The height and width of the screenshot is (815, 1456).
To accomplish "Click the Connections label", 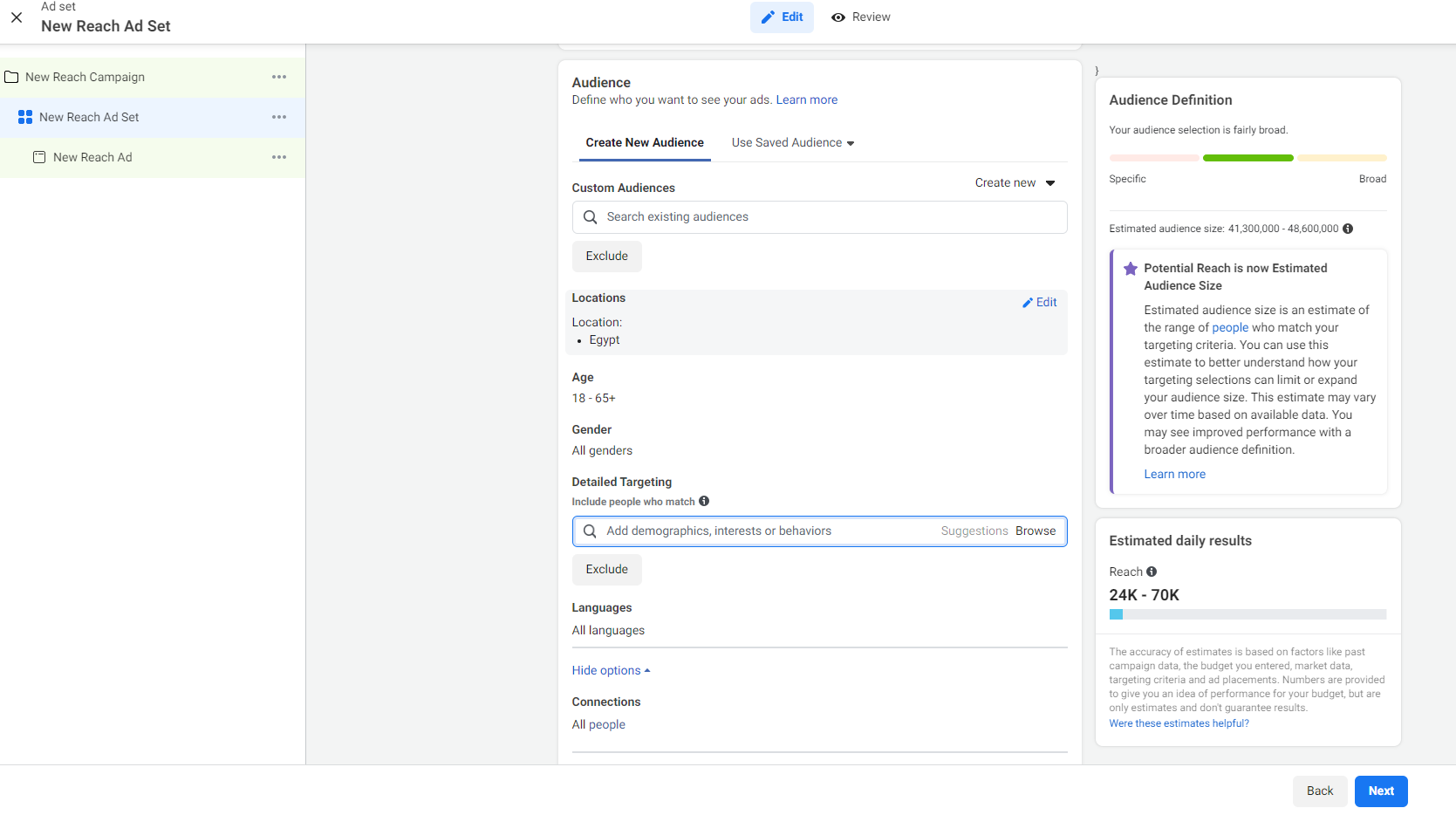I will [x=606, y=702].
